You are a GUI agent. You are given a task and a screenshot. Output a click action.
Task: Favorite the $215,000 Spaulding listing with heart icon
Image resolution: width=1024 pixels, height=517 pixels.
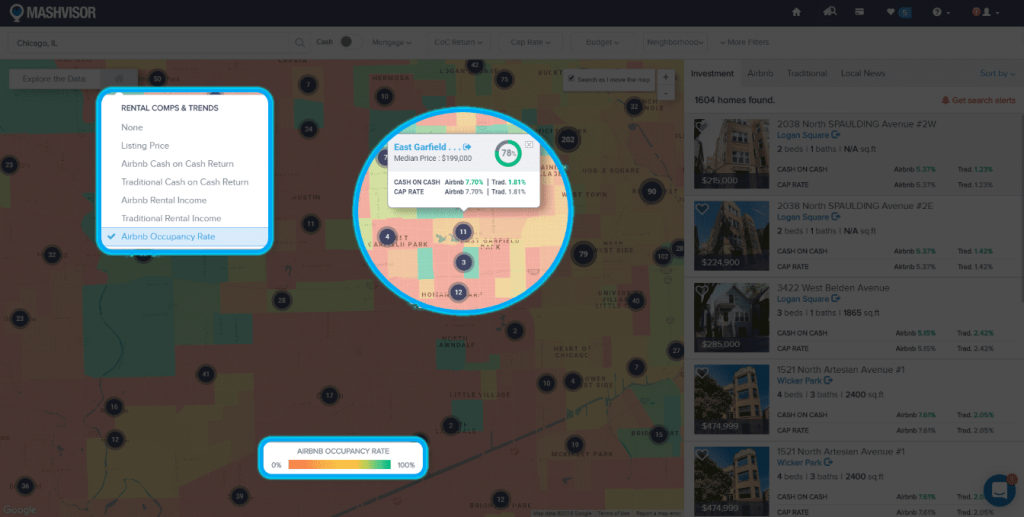[x=702, y=127]
